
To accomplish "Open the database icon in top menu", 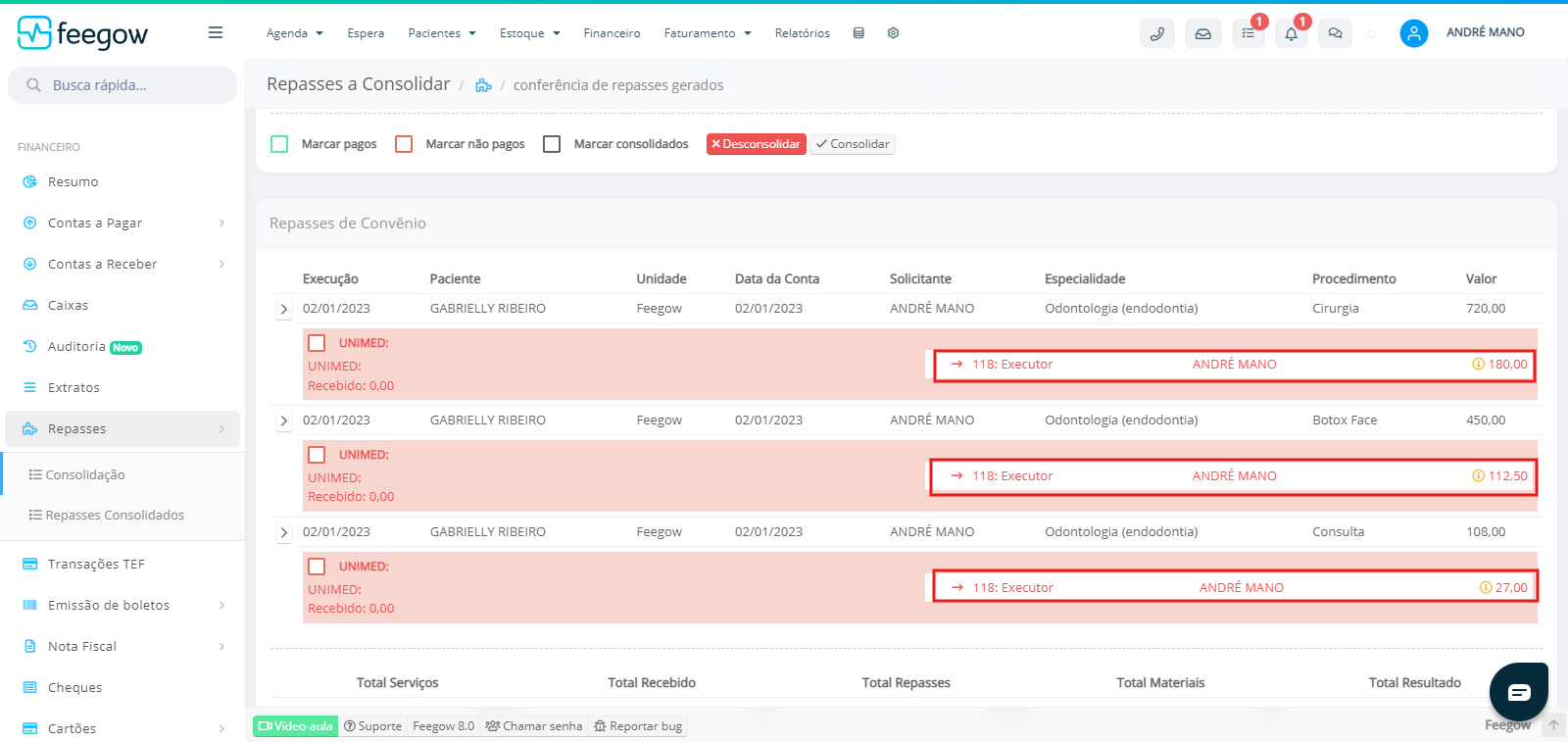I will click(x=858, y=33).
